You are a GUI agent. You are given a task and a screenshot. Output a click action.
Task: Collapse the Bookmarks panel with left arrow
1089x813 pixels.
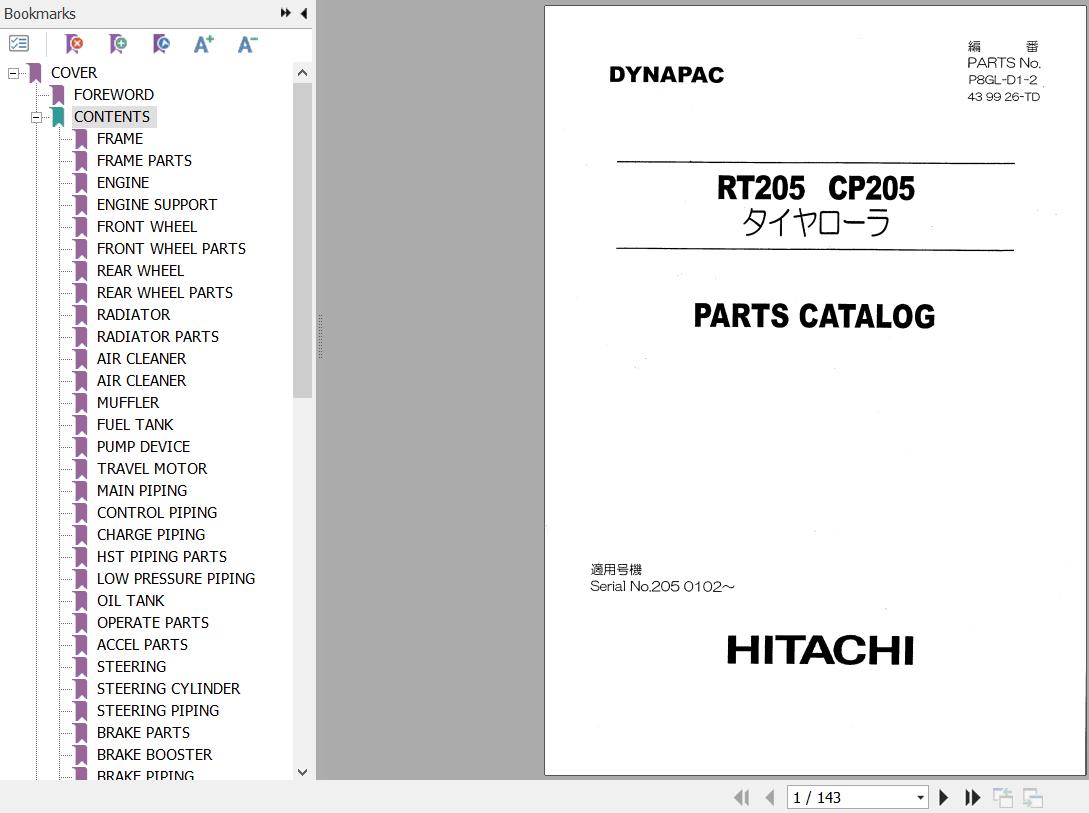pos(303,13)
